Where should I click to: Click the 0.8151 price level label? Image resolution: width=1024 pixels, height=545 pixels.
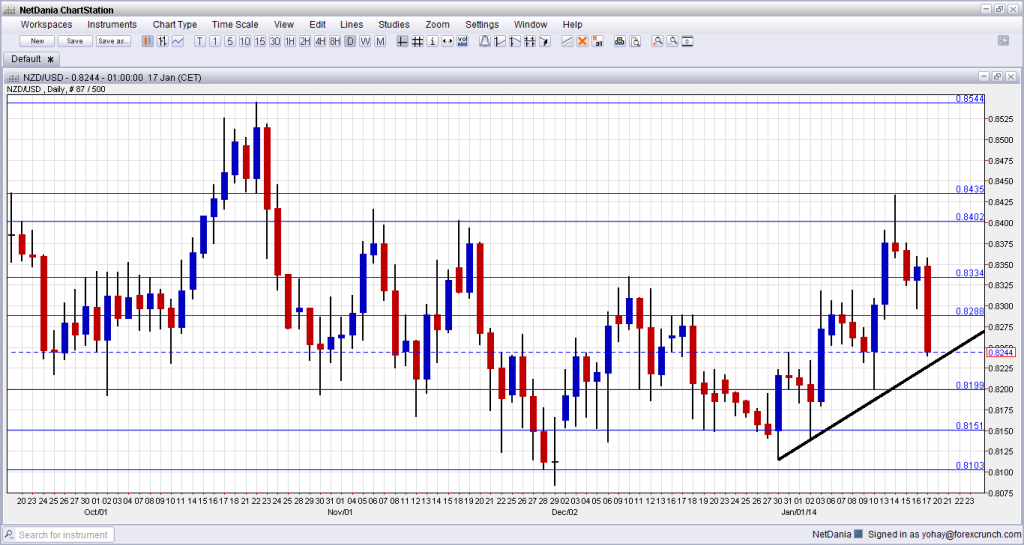pyautogui.click(x=970, y=426)
